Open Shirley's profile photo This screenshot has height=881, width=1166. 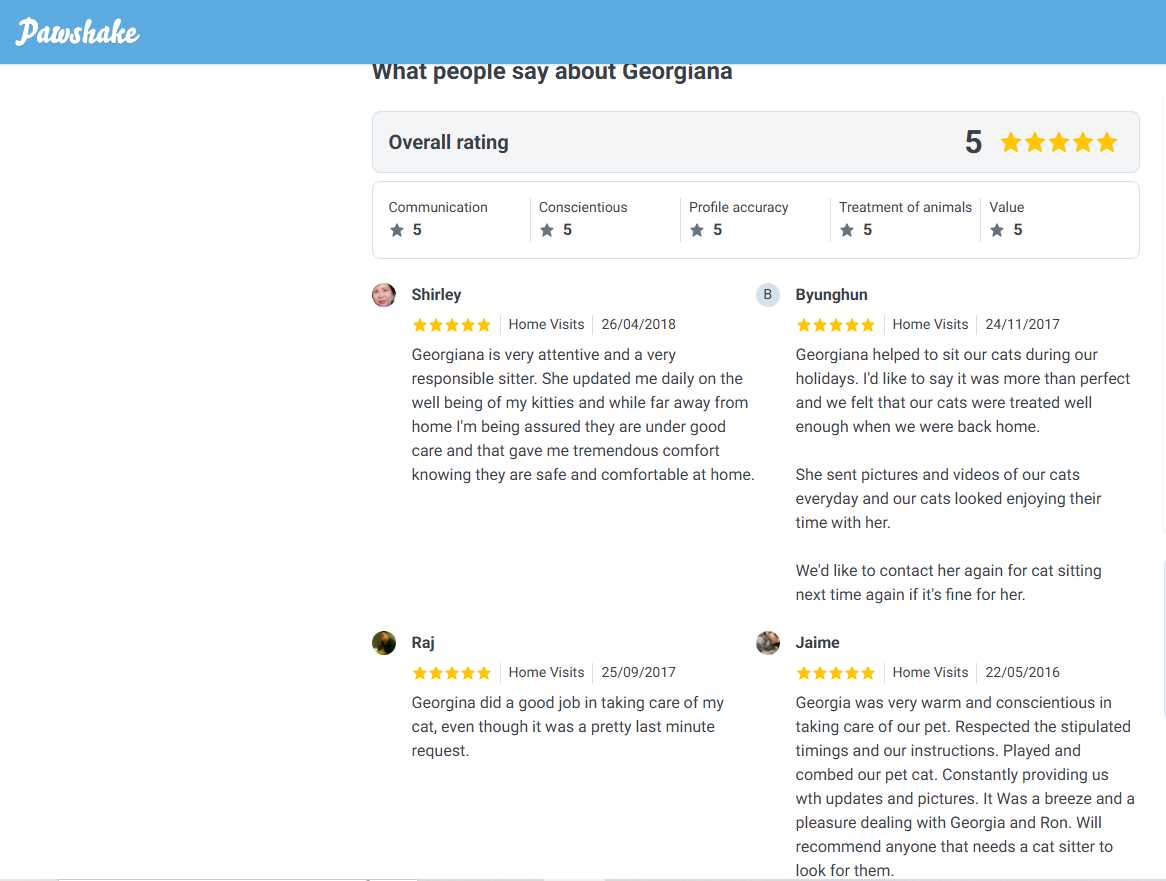[x=384, y=295]
